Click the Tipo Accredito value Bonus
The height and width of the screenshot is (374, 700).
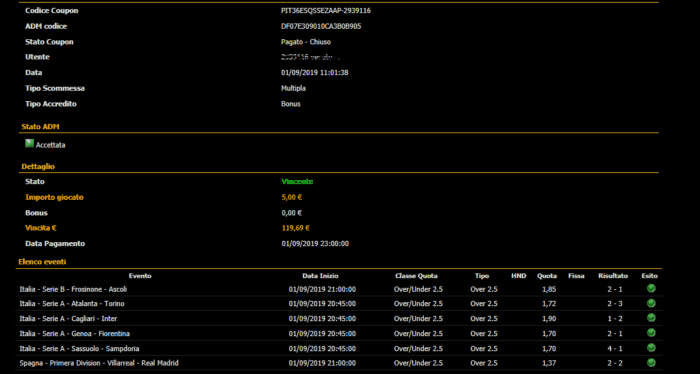(291, 104)
